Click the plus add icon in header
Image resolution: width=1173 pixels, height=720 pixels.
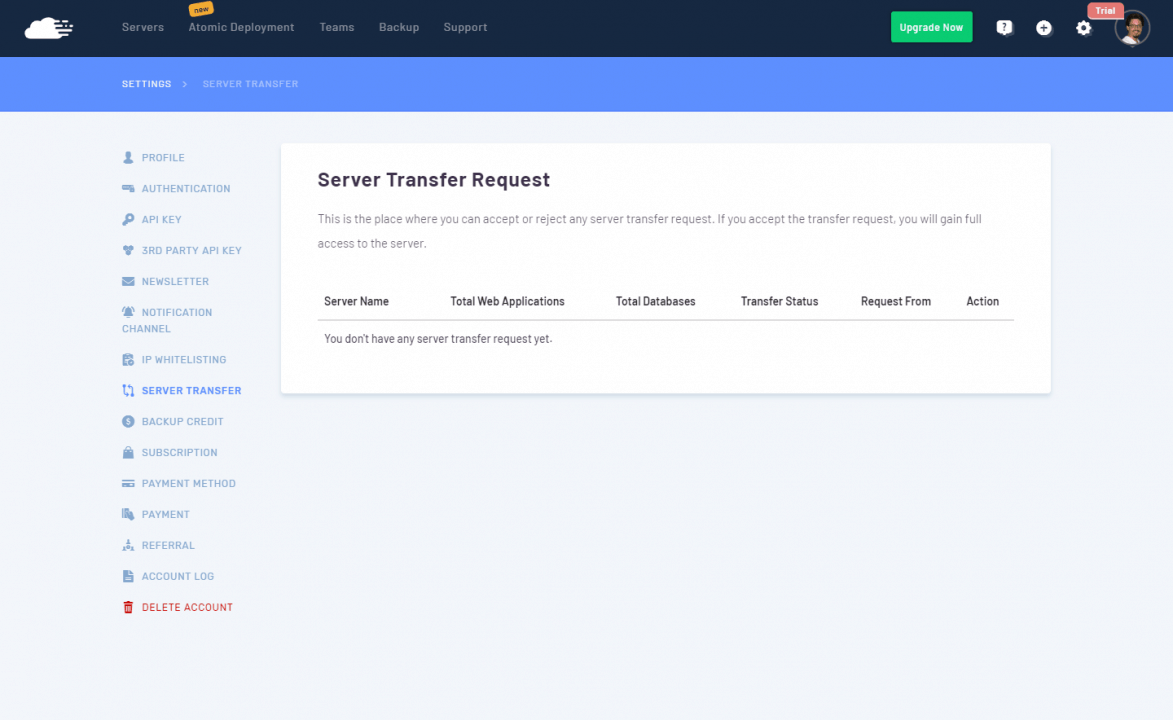[x=1043, y=28]
